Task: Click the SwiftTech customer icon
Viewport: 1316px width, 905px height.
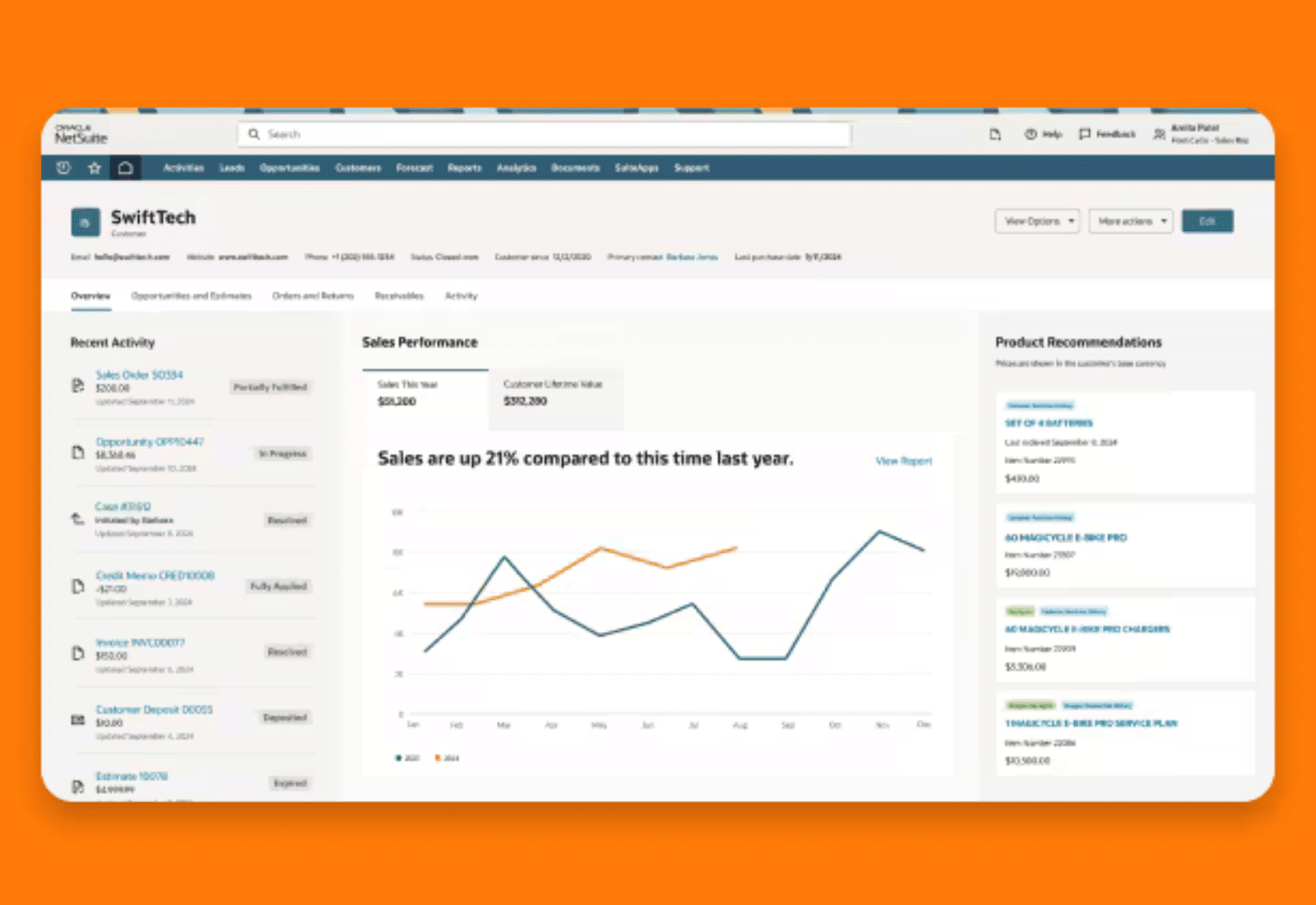Action: coord(86,221)
